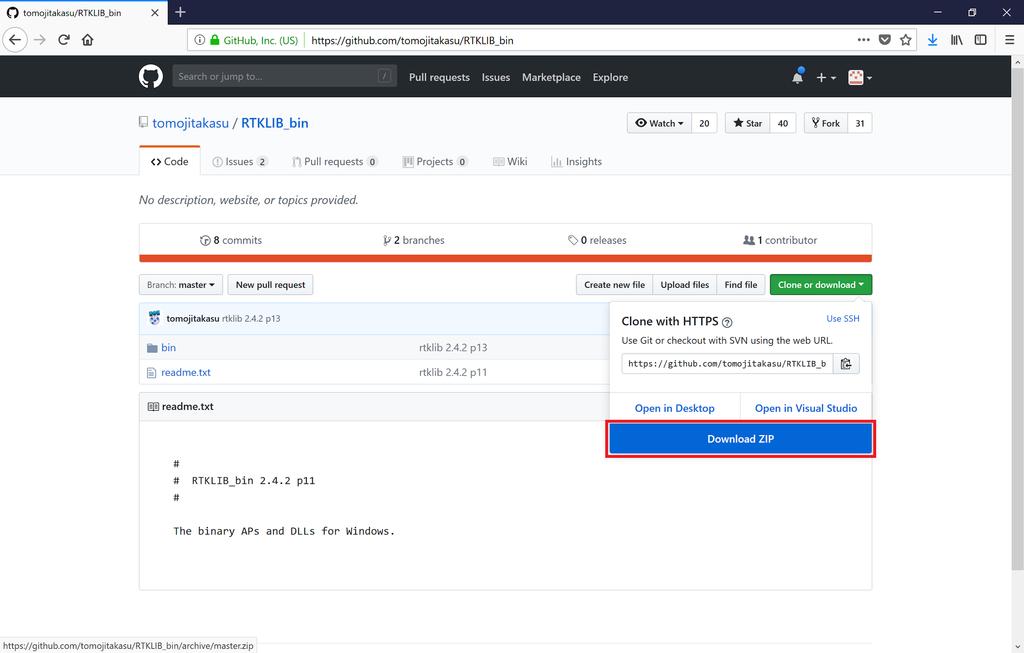View the 1 contributor link
The image size is (1024, 653).
[x=780, y=240]
